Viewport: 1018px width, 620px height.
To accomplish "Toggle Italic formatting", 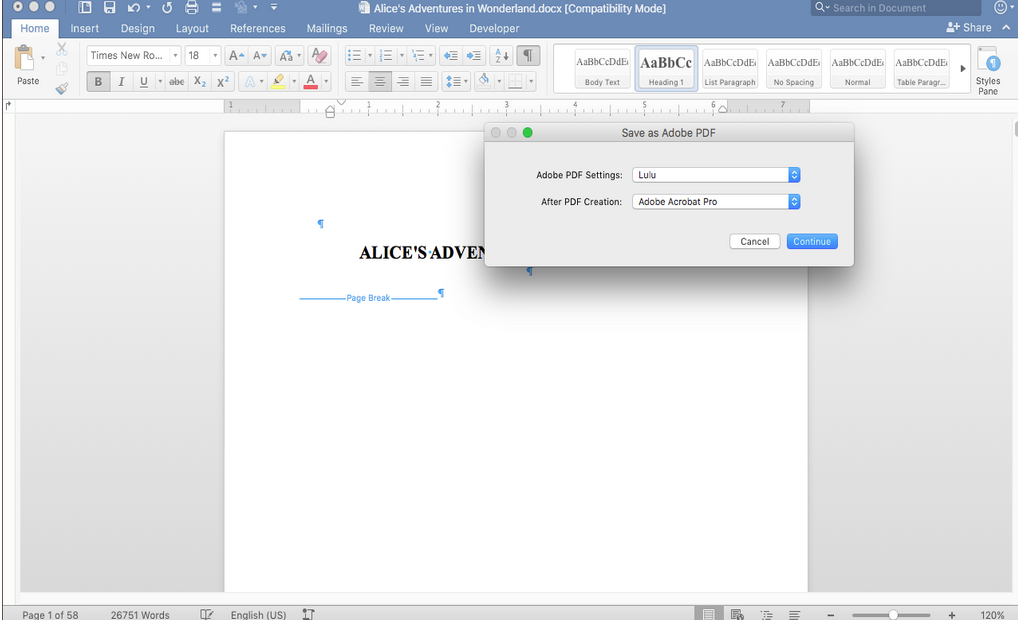I will (121, 82).
